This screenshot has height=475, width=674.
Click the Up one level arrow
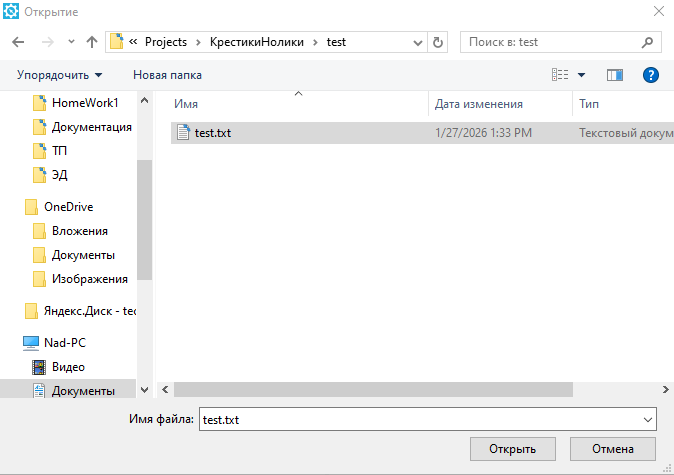92,42
